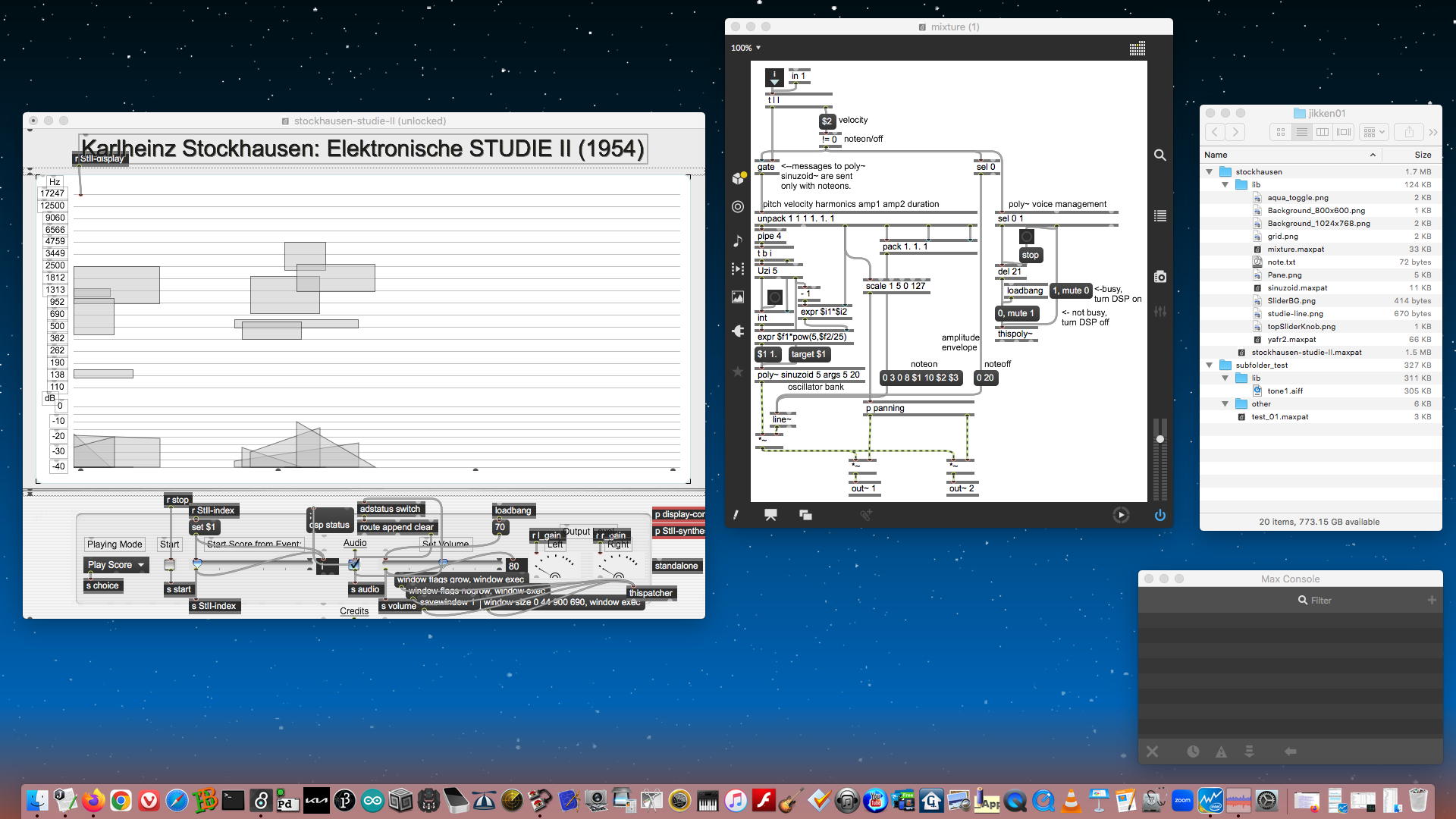The image size is (1456, 819).
Task: Collapse the stockhausen folder
Action: [1210, 172]
